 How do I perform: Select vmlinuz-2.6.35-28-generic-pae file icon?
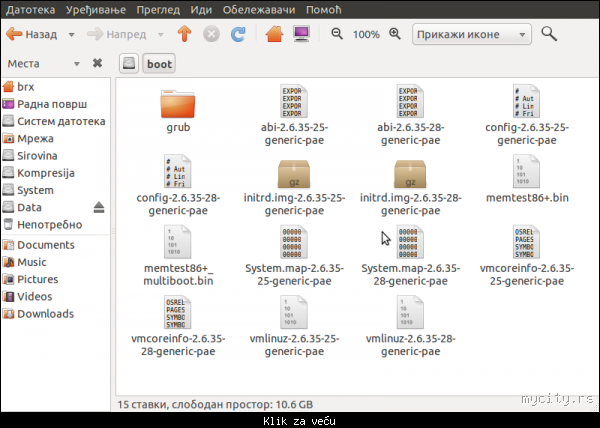(410, 312)
